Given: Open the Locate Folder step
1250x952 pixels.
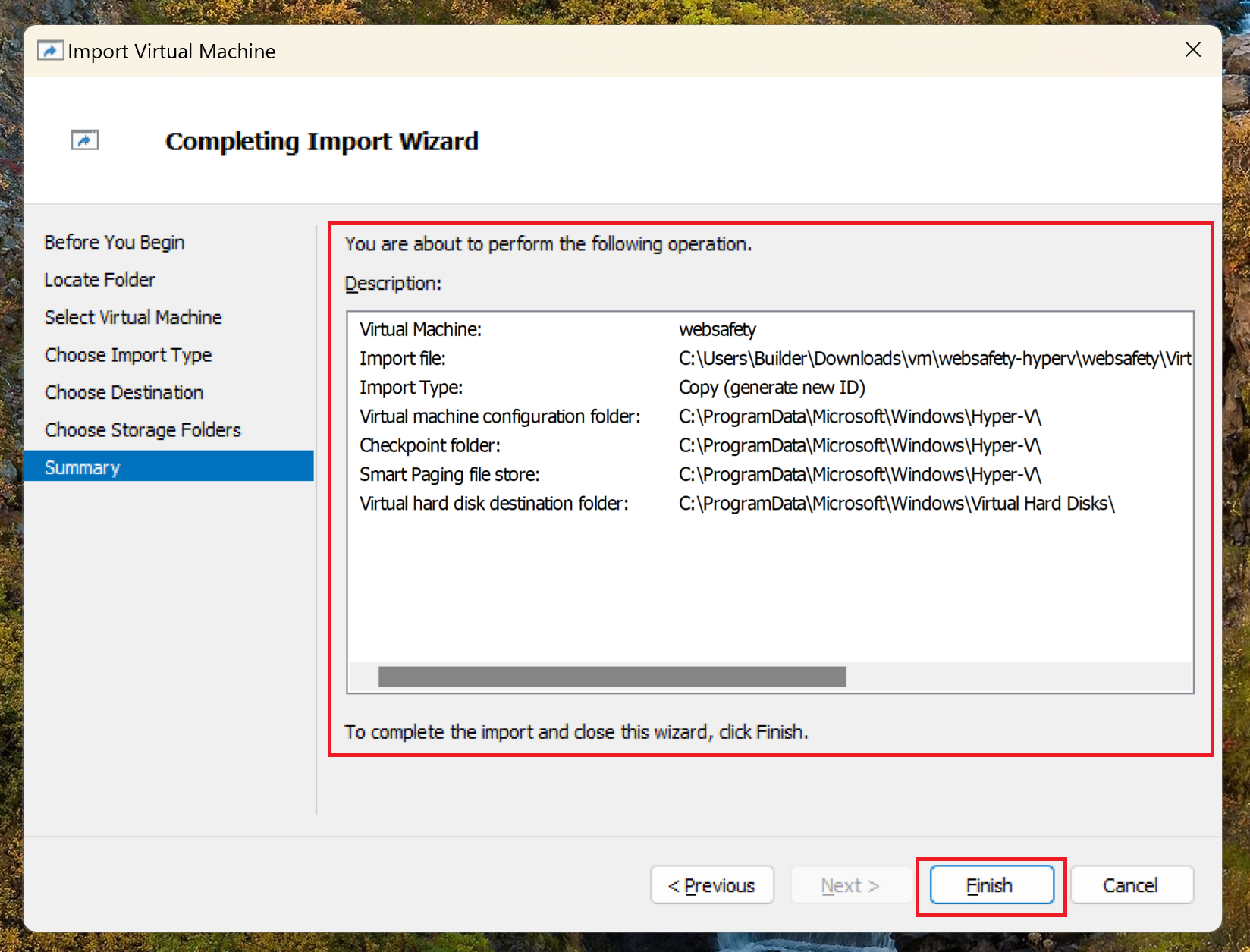Looking at the screenshot, I should click(x=99, y=280).
